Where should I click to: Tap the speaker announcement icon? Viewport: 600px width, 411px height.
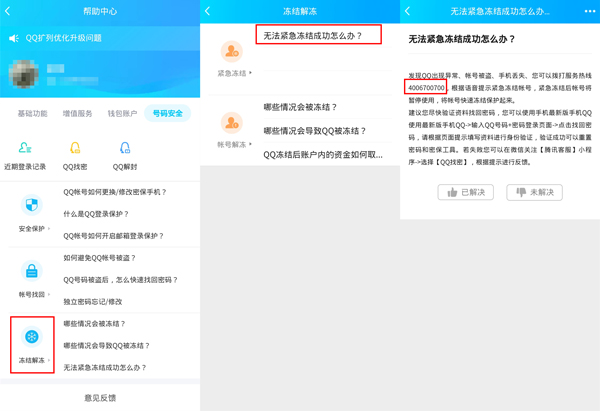pyautogui.click(x=14, y=38)
